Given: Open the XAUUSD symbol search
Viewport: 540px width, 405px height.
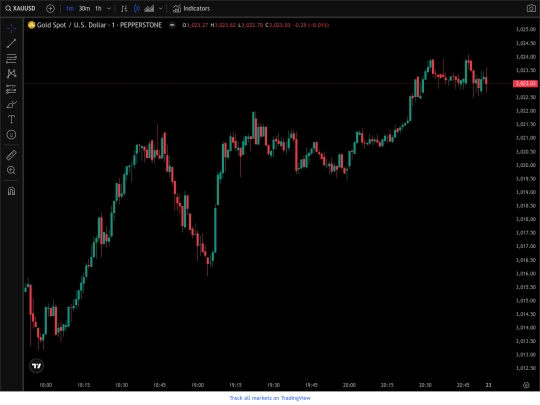Looking at the screenshot, I should pos(20,8).
